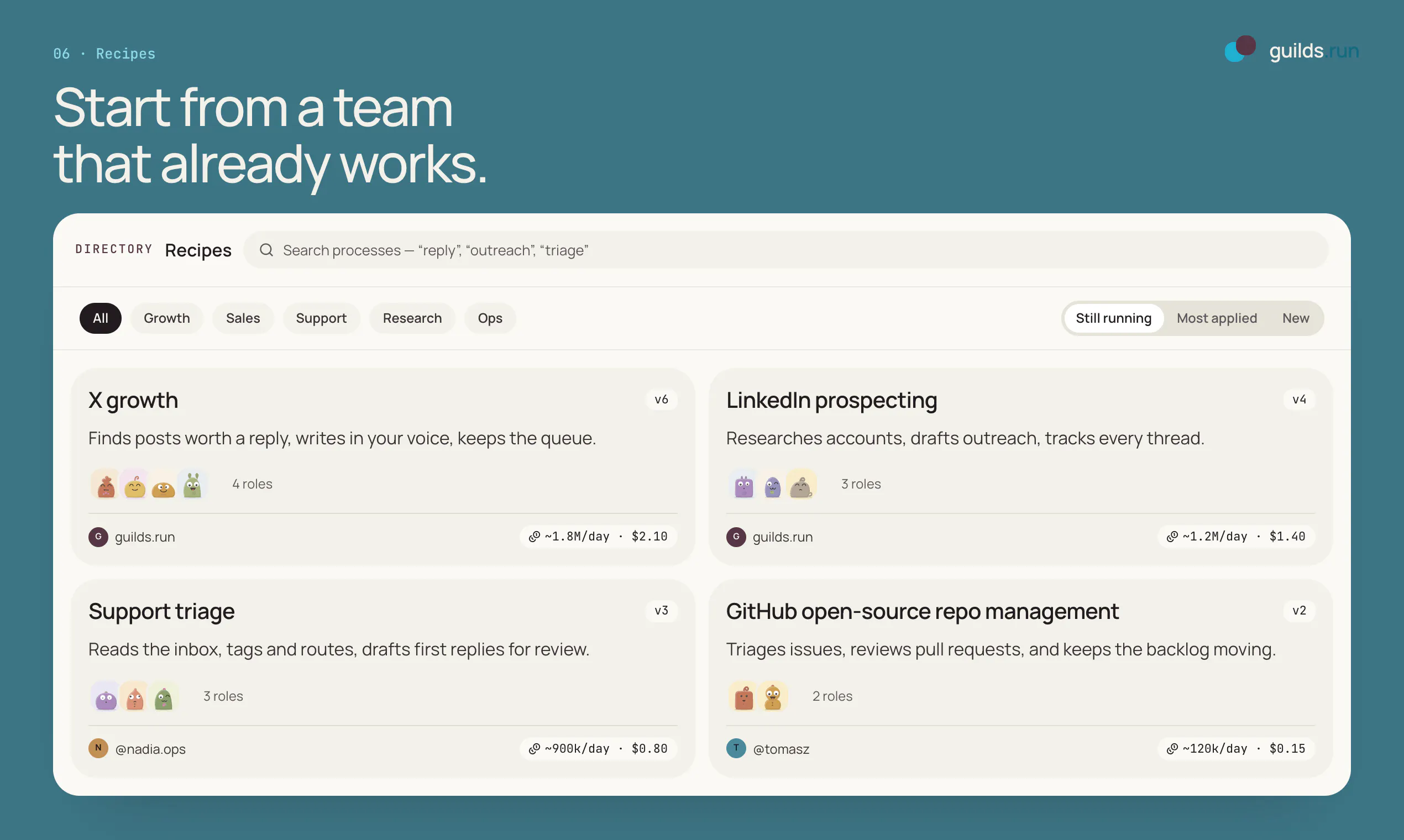Click the @nadia.ops author name
1404x840 pixels.
pyautogui.click(x=150, y=749)
